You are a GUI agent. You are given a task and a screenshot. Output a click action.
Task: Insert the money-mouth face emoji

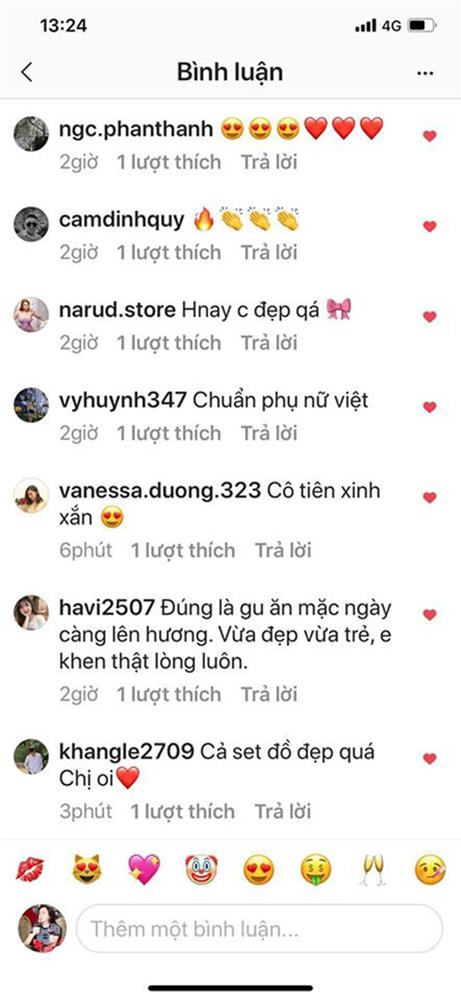pyautogui.click(x=316, y=869)
